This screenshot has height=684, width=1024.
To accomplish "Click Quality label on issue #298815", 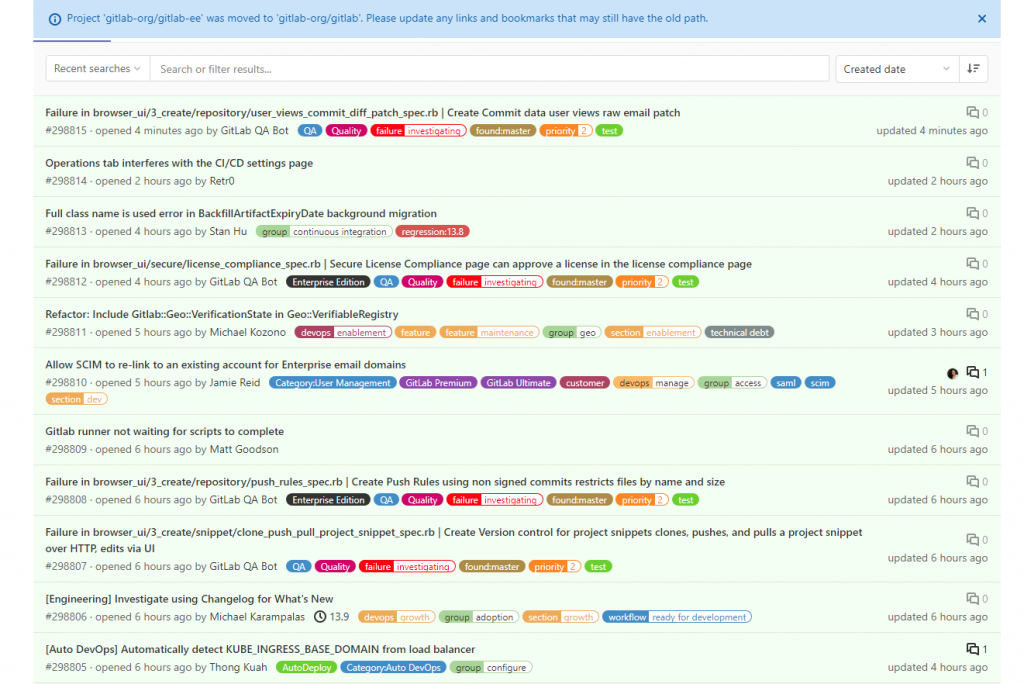I will (346, 131).
